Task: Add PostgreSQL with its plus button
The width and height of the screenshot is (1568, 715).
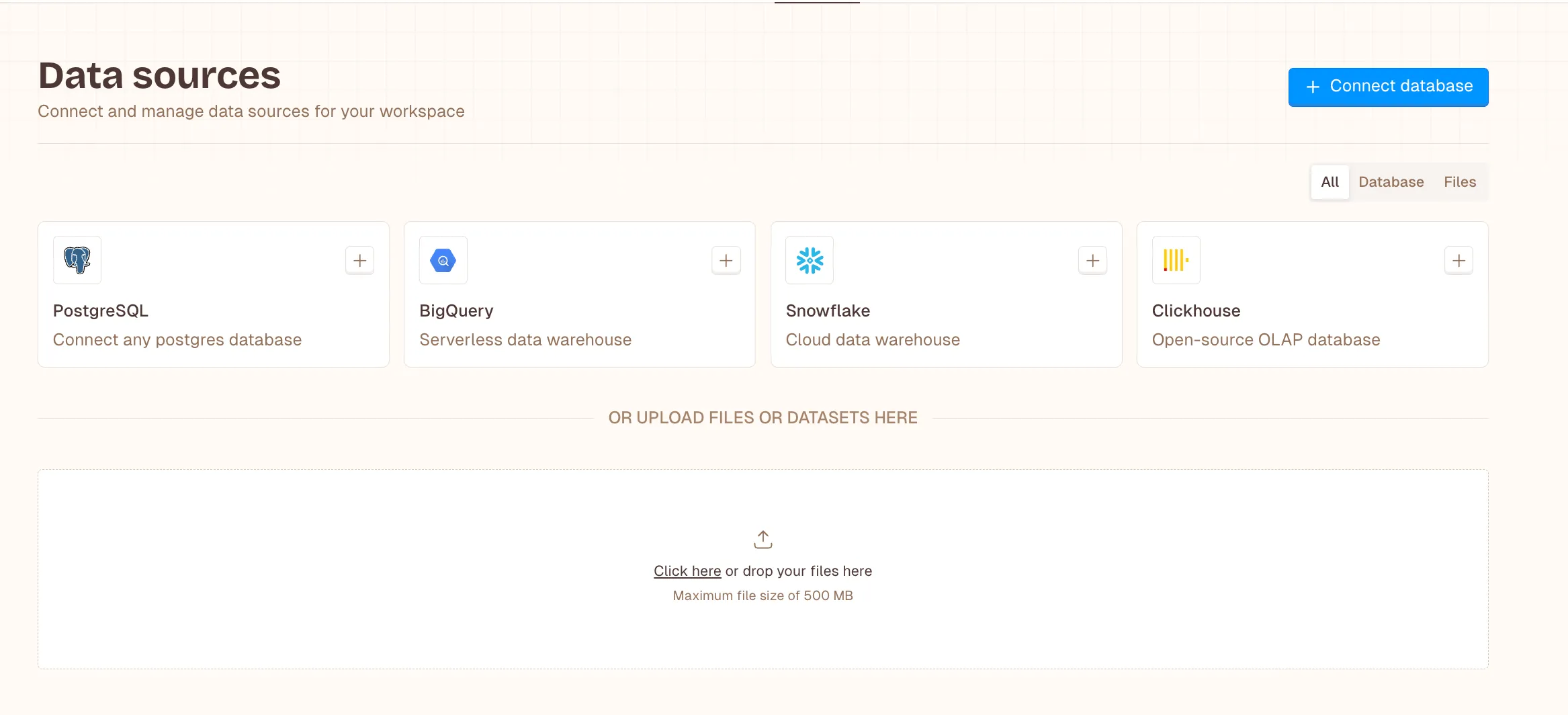Action: point(360,261)
